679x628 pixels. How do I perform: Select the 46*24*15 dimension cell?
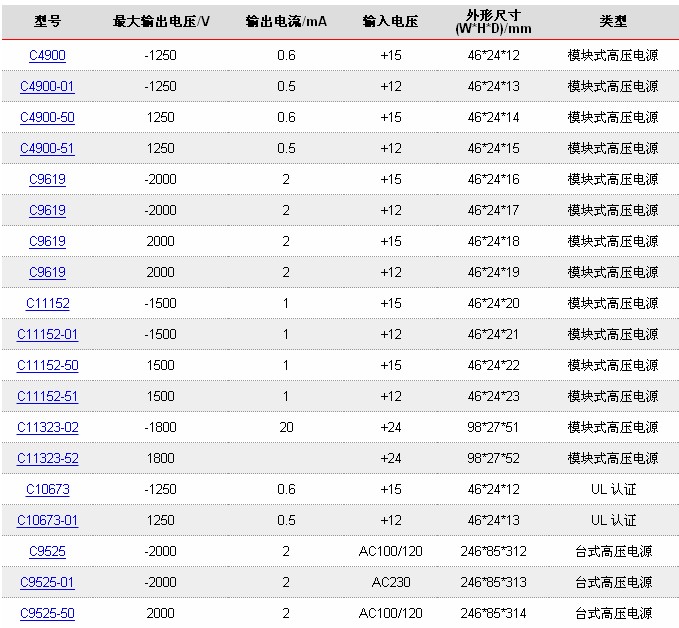493,149
